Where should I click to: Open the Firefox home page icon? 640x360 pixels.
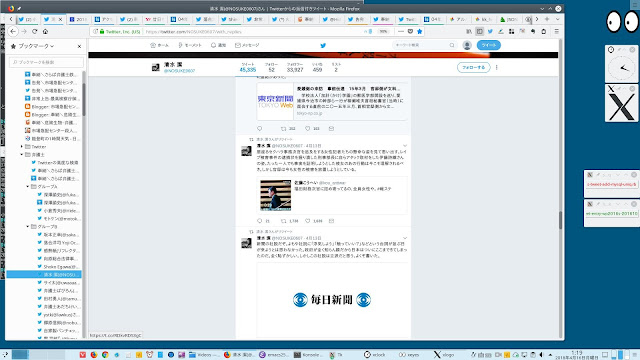[45, 31]
